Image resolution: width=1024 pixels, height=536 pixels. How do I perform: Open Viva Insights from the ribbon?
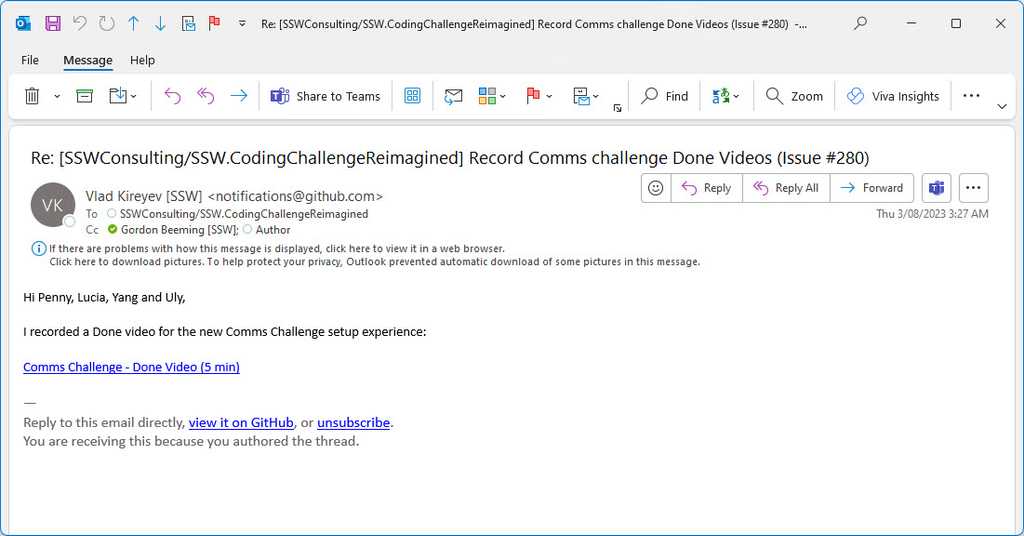coord(893,96)
